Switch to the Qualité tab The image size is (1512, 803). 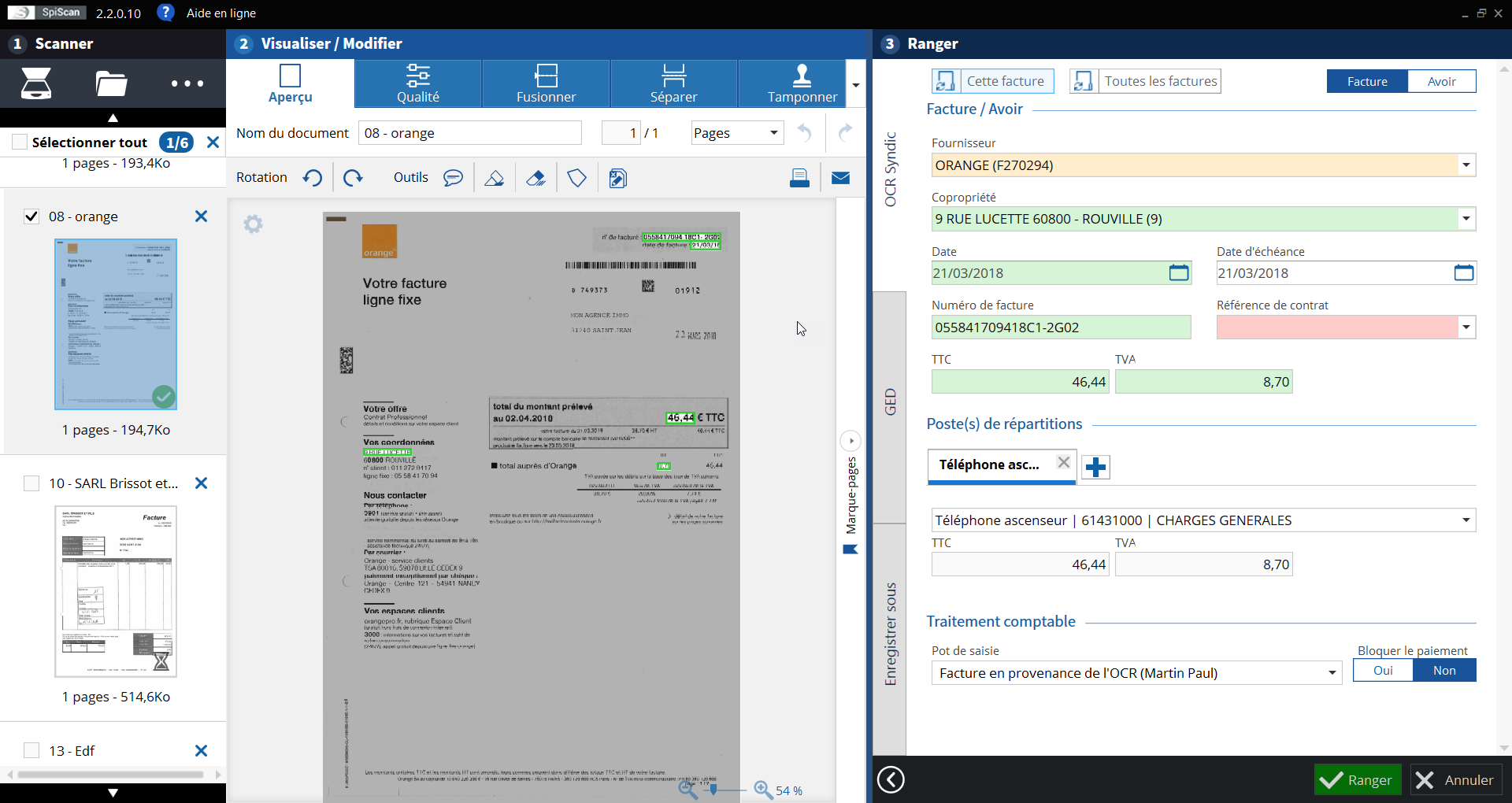point(418,83)
